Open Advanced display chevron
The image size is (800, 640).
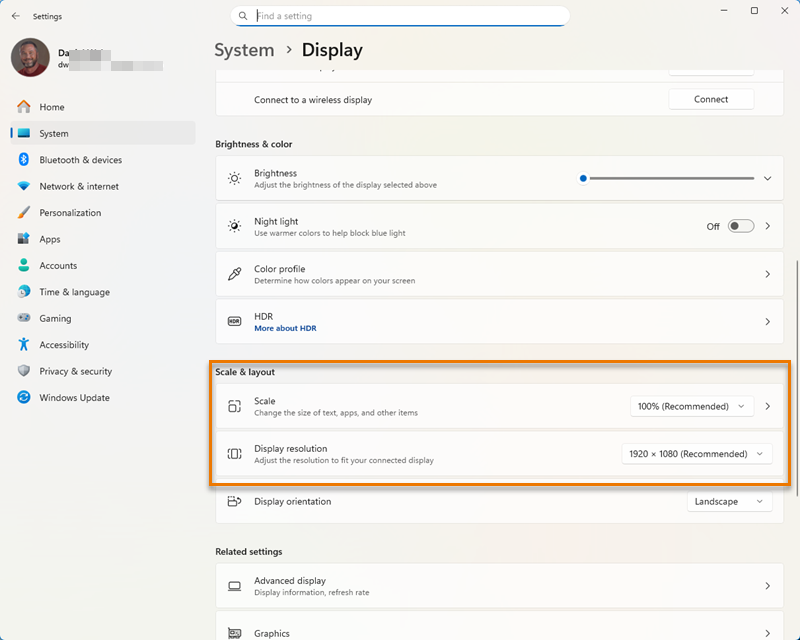[x=768, y=586]
